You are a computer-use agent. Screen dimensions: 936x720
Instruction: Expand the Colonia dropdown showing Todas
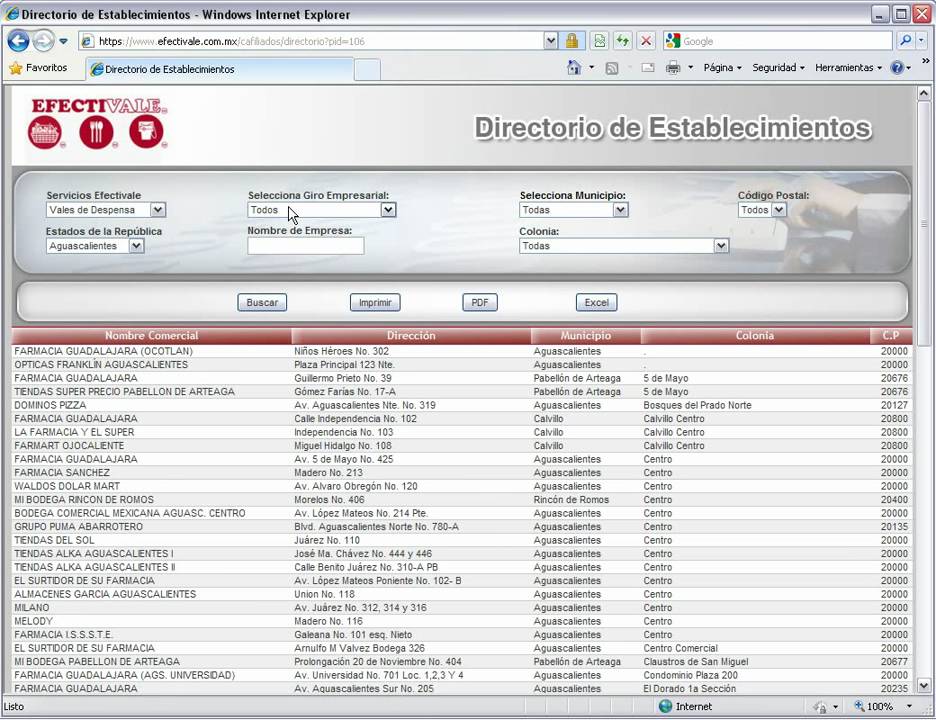pyautogui.click(x=721, y=245)
